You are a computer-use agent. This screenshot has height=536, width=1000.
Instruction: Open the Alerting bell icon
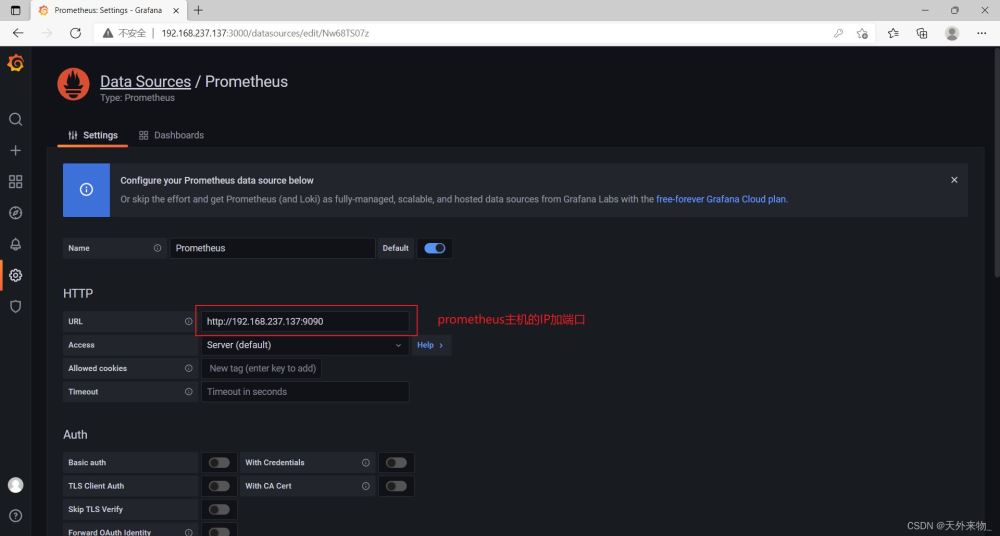pyautogui.click(x=15, y=244)
